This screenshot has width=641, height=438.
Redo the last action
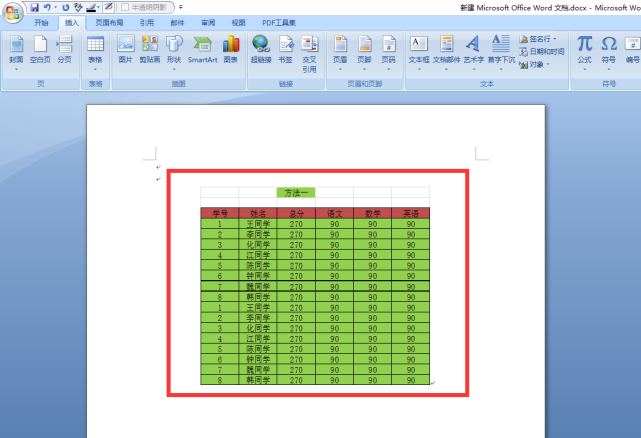point(65,7)
